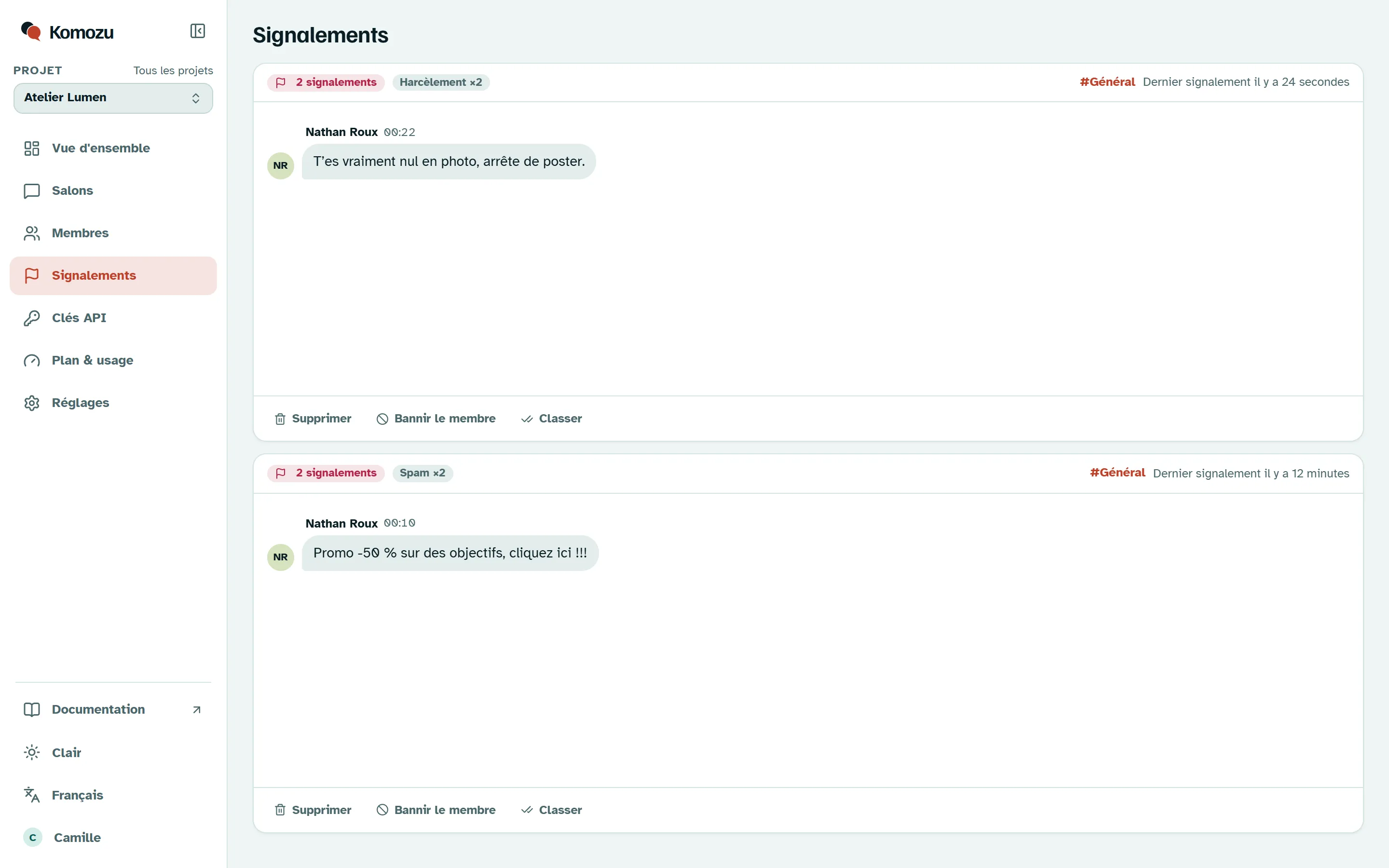The image size is (1389, 868).
Task: Open Réglages settings
Action: (113, 403)
